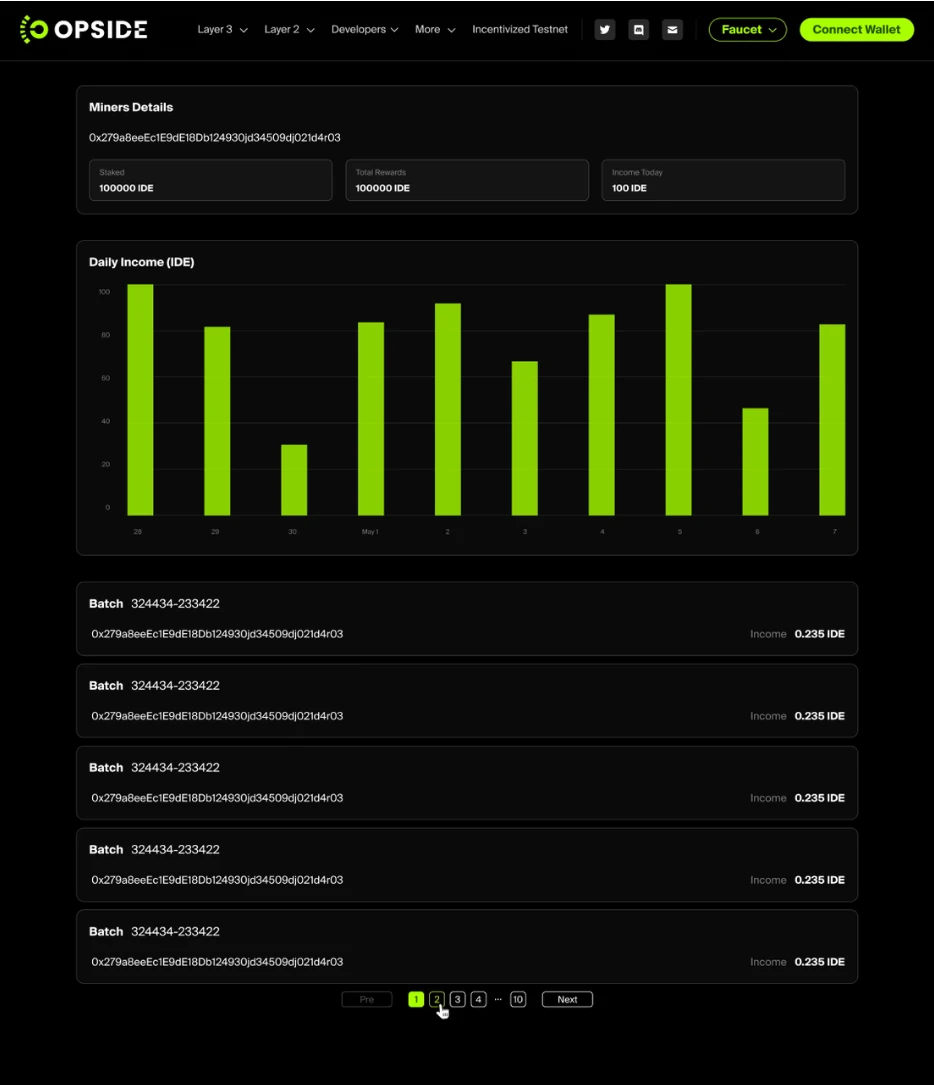Open the Faucet dropdown
This screenshot has width=934, height=1085.
pos(747,30)
